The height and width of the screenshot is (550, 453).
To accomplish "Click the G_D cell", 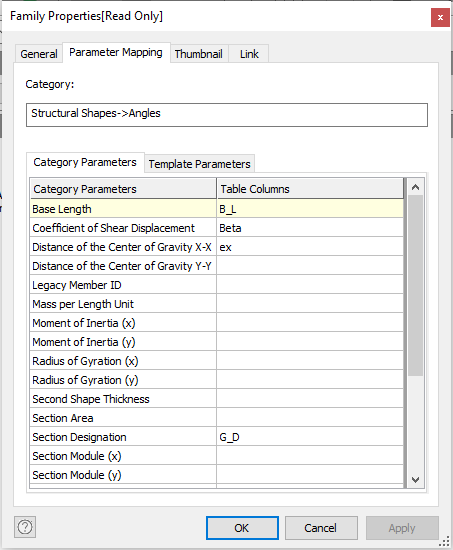I will point(310,437).
